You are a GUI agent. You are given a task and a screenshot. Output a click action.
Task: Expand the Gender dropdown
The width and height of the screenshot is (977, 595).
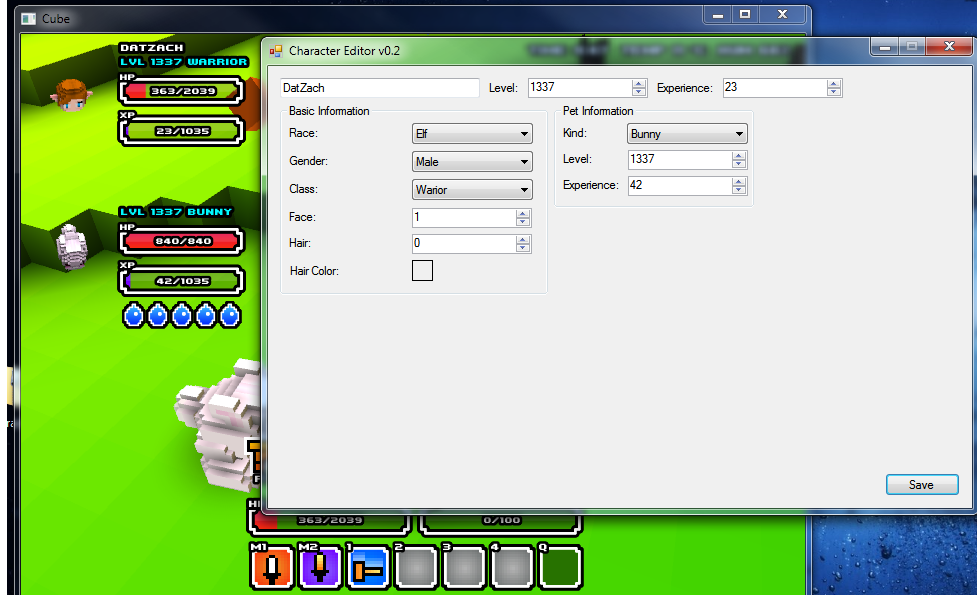click(x=472, y=162)
